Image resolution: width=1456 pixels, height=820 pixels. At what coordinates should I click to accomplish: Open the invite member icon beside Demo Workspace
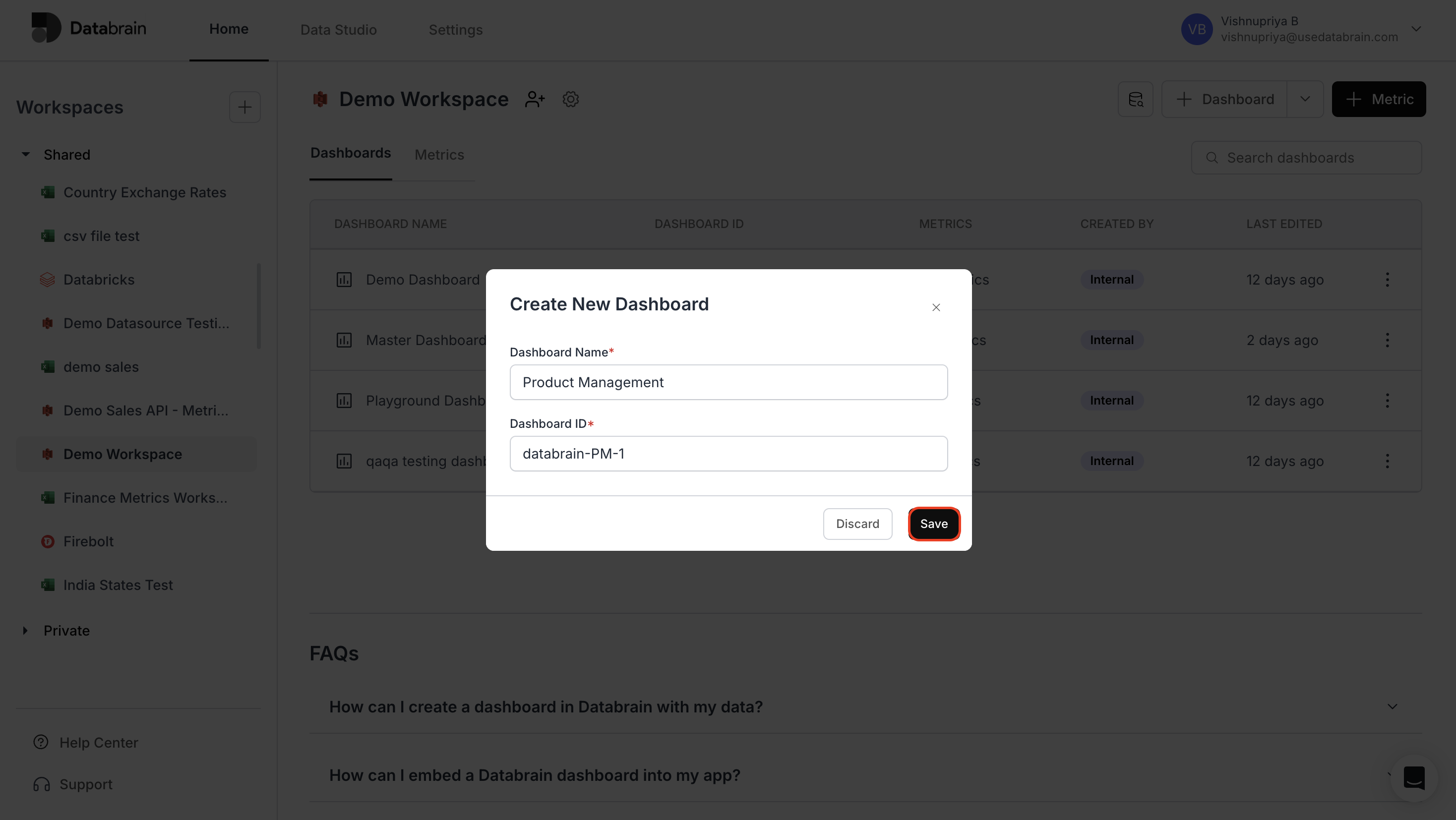(535, 99)
